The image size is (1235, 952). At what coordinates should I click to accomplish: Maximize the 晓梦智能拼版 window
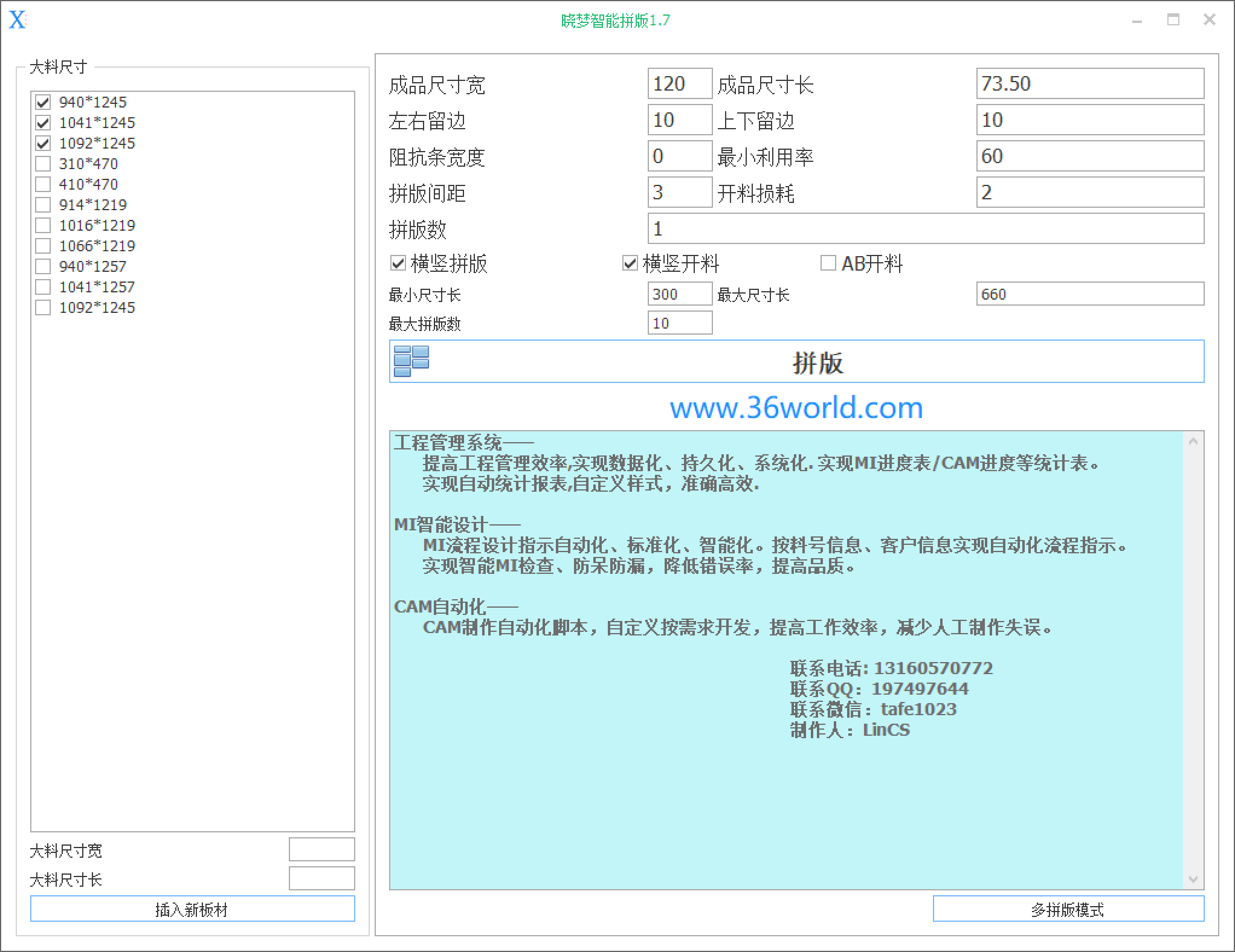click(x=1173, y=20)
